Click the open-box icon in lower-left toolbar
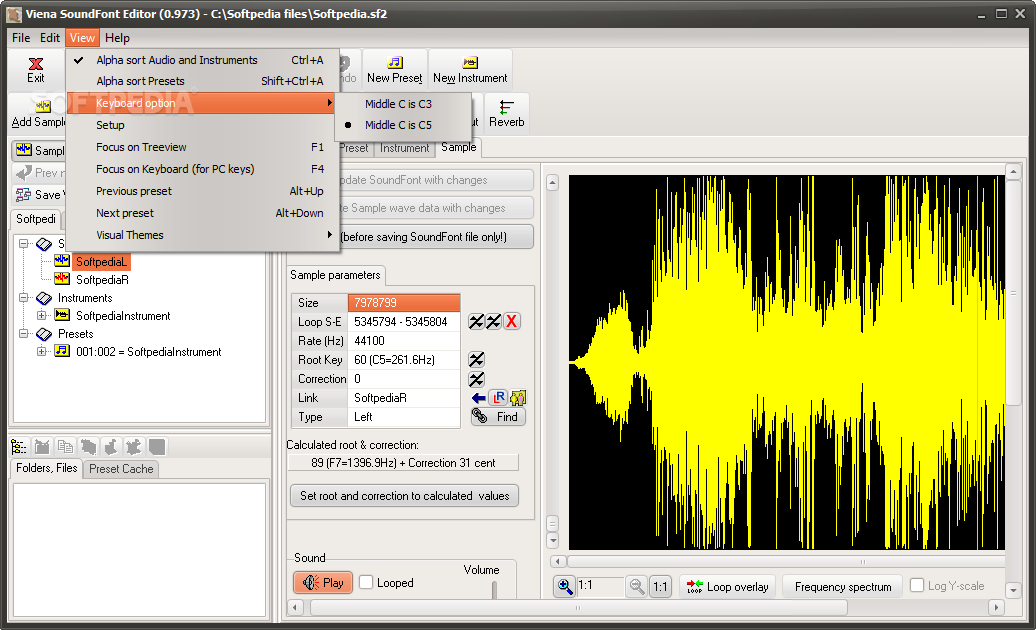Image resolution: width=1036 pixels, height=630 pixels. (x=42, y=447)
